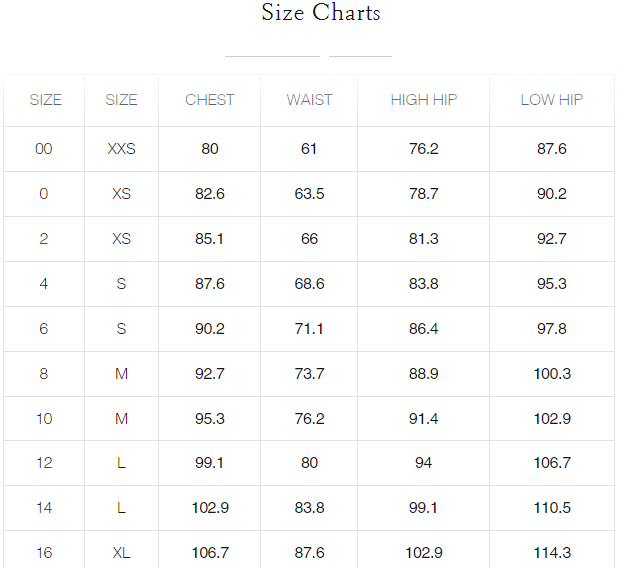This screenshot has width=618, height=568.
Task: Click the HIGH HIP column header
Action: tap(423, 100)
